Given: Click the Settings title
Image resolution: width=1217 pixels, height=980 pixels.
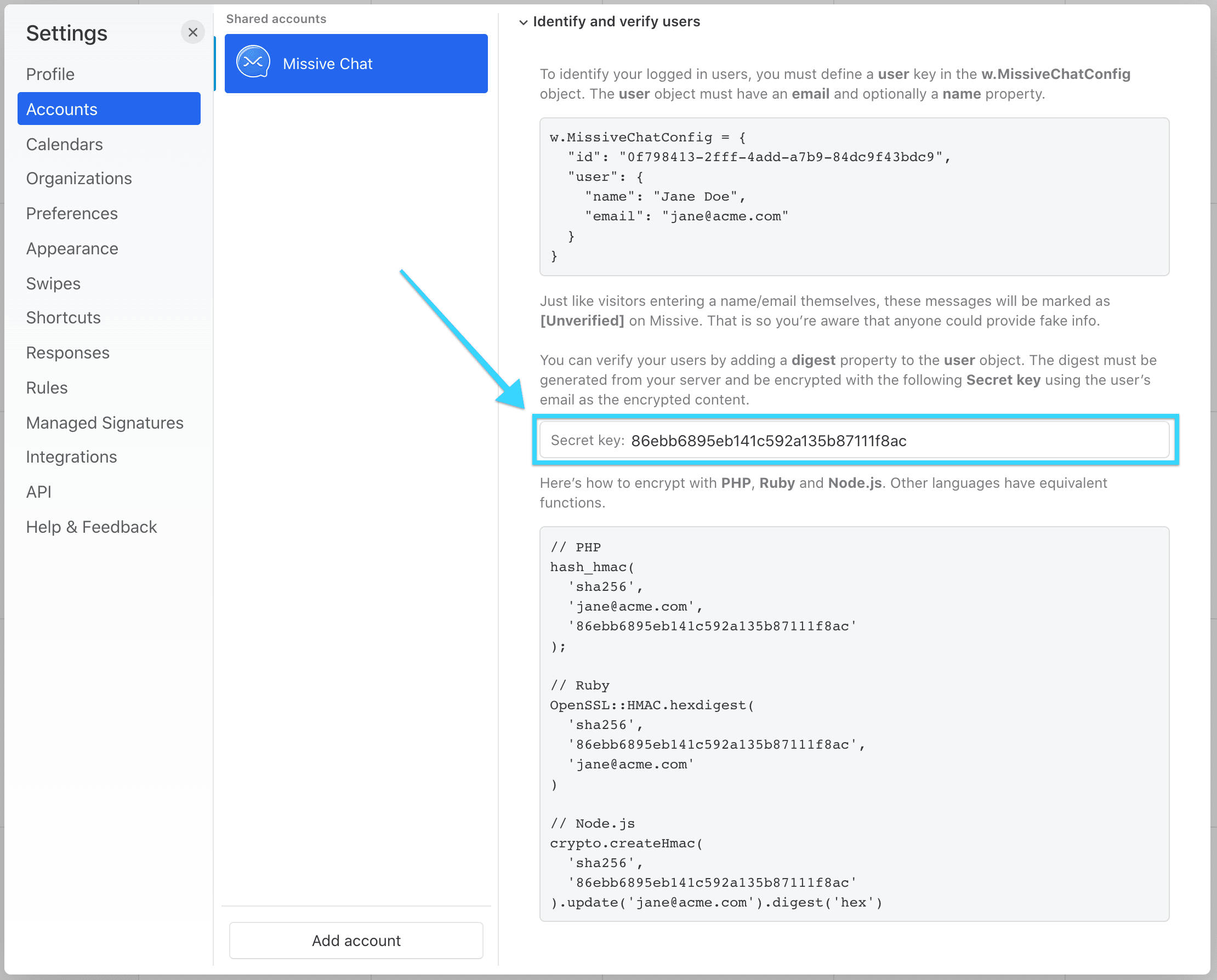Looking at the screenshot, I should [x=67, y=33].
